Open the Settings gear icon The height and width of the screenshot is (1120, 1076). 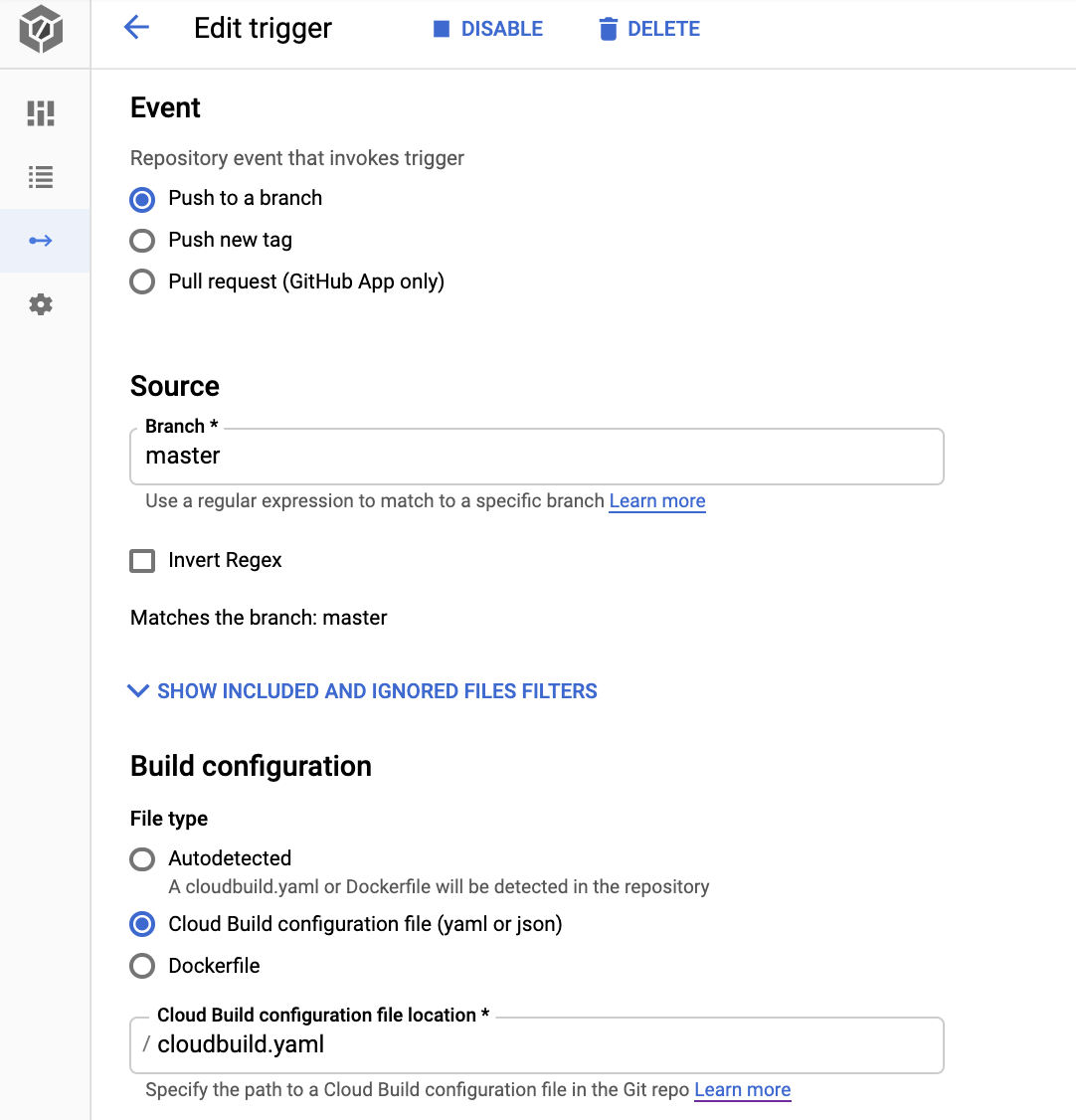41,304
